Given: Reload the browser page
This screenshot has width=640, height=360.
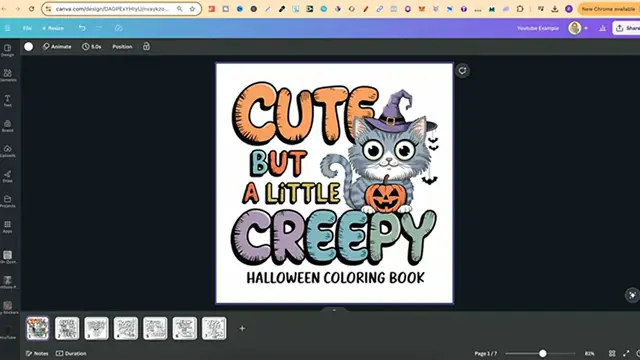Looking at the screenshot, I should point(31,9).
